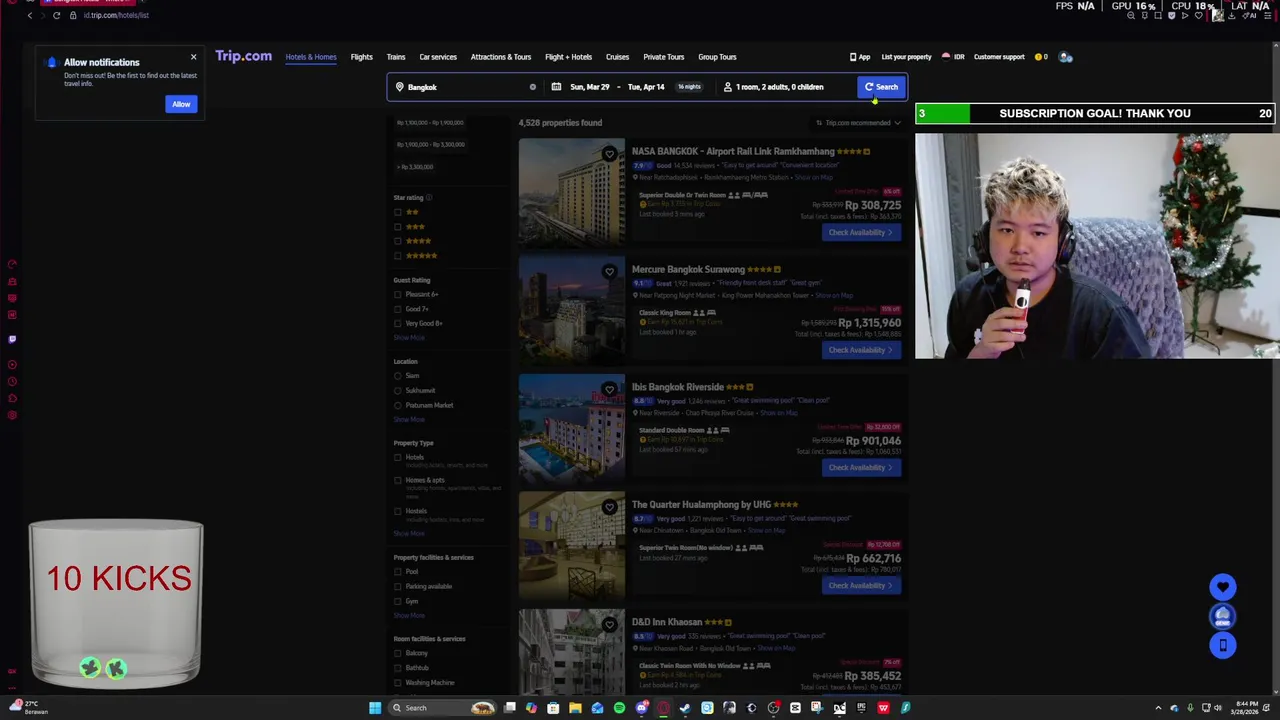
Task: Go back in the browser
Action: pyautogui.click(x=30, y=15)
